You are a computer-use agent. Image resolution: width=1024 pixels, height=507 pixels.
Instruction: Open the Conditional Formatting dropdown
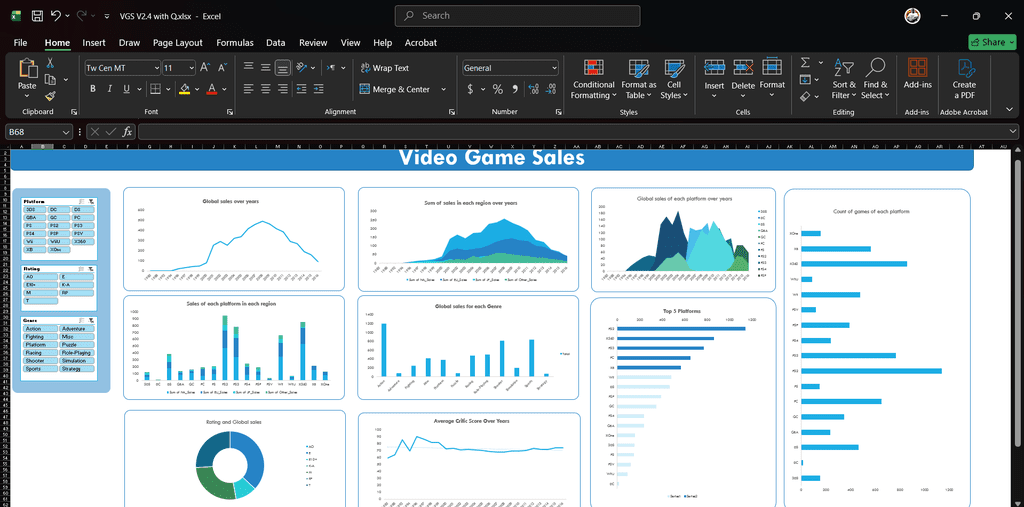(594, 78)
